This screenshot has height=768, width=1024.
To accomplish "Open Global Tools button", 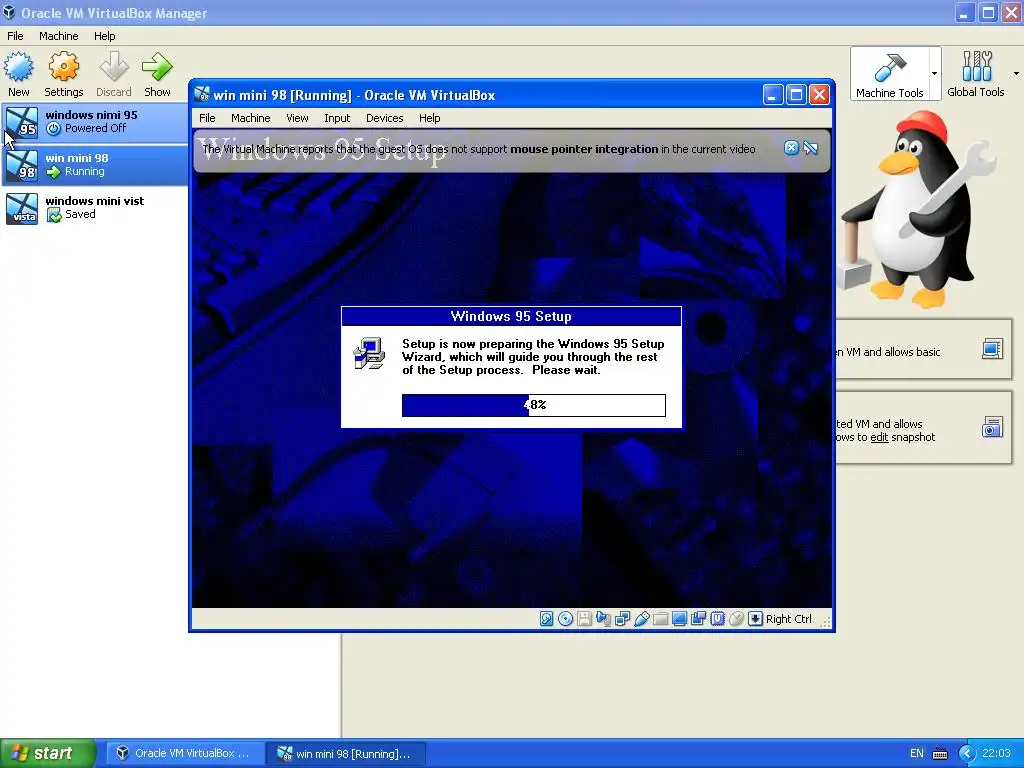I will pos(975,73).
